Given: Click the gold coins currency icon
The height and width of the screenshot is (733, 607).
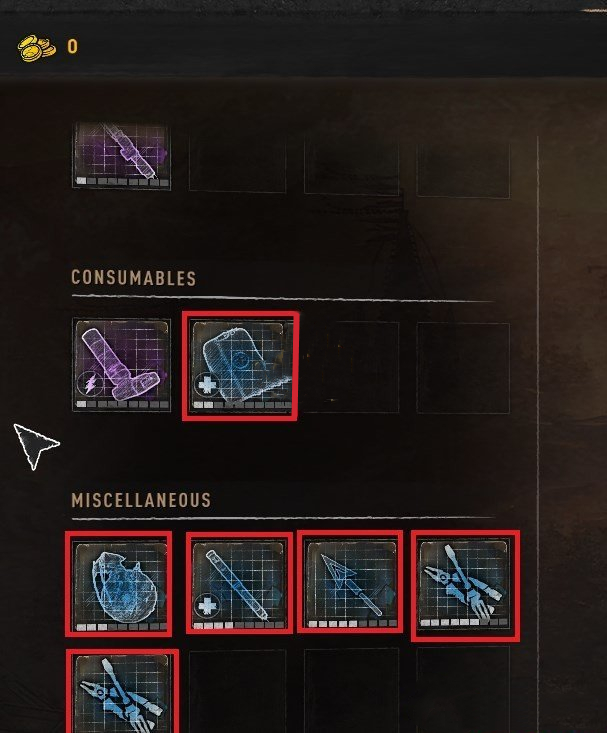Looking at the screenshot, I should pyautogui.click(x=36, y=47).
